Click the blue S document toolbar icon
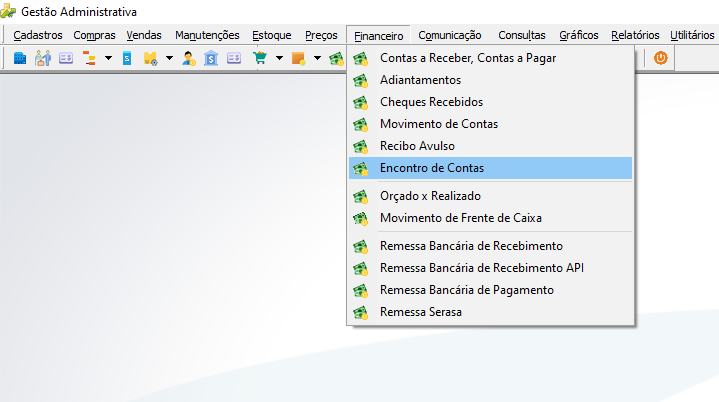This screenshot has width=719, height=402. click(127, 58)
